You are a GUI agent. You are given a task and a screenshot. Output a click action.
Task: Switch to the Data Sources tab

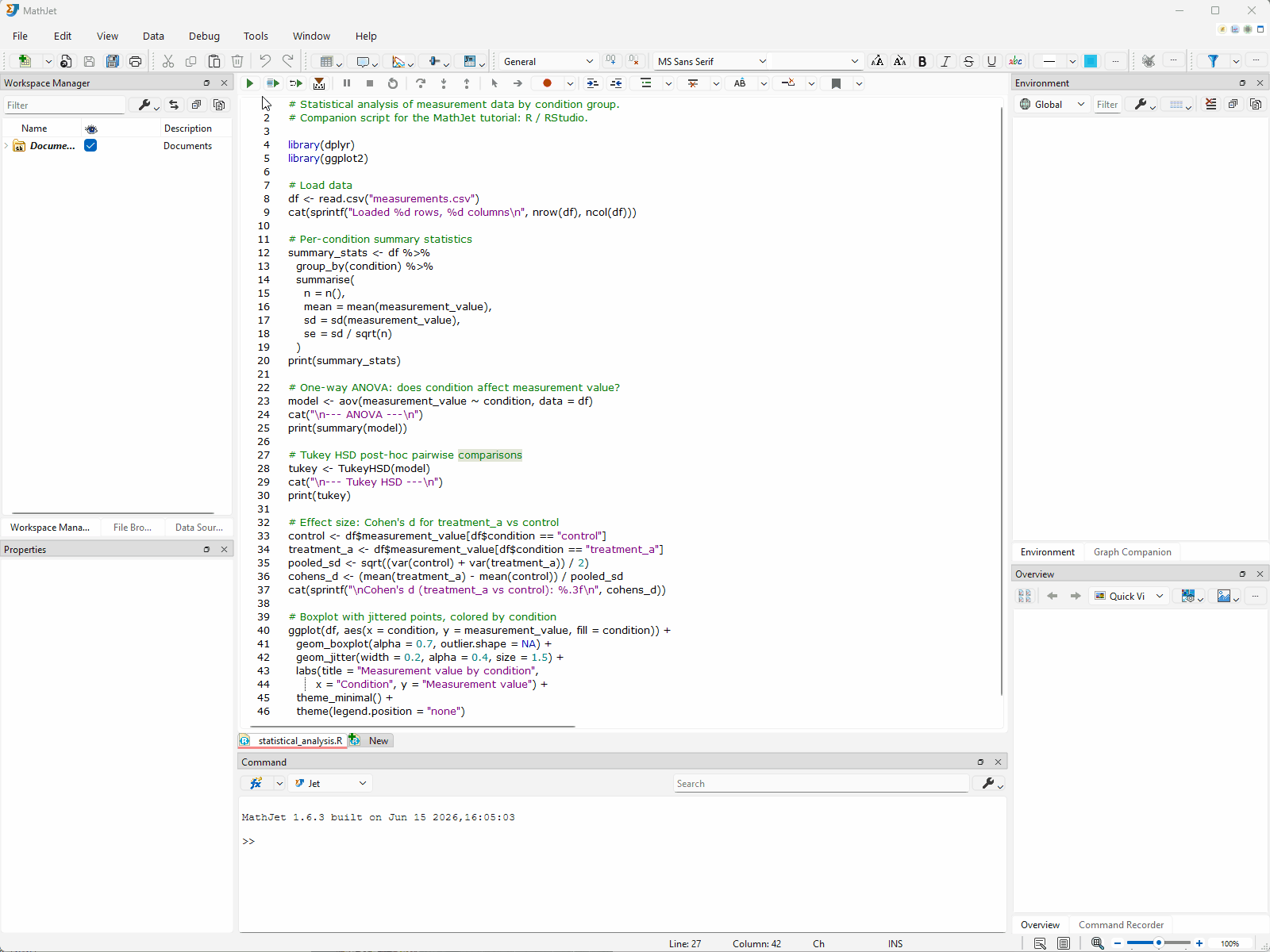198,528
